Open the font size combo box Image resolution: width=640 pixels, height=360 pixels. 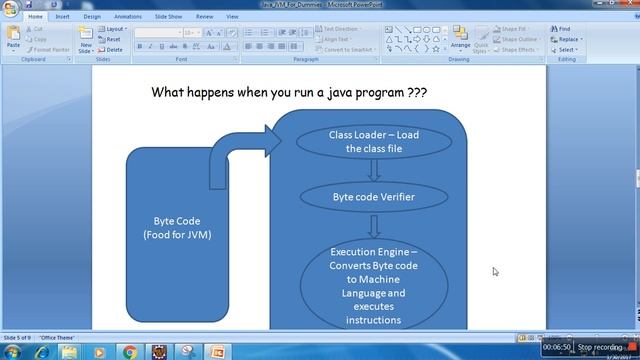192,33
